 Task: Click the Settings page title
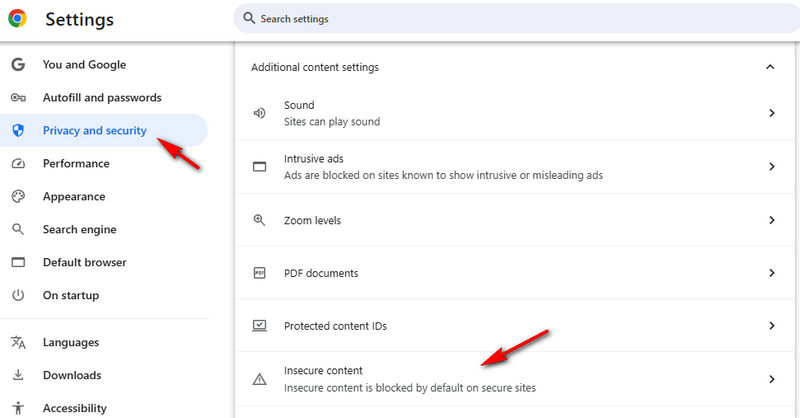point(80,19)
